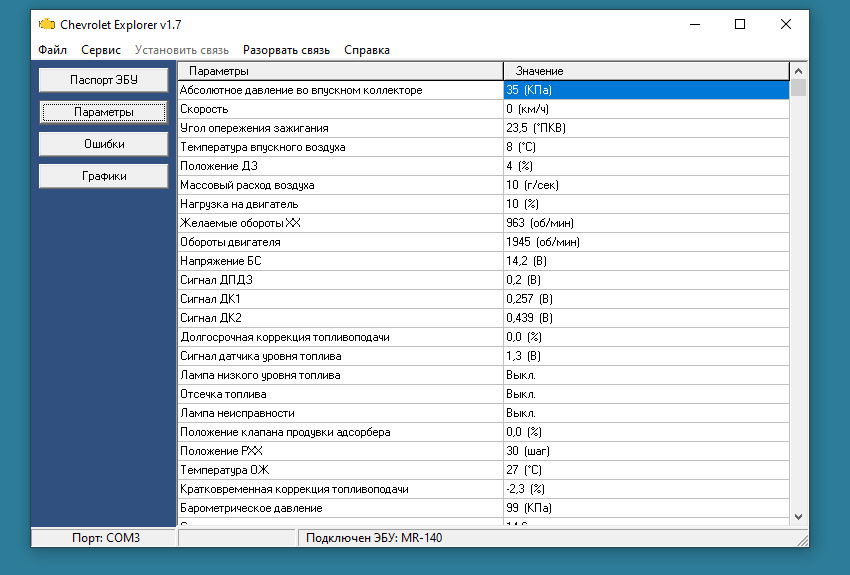Select row Абсолютное давление во впускном коллекторе
This screenshot has width=850, height=575.
pyautogui.click(x=484, y=90)
